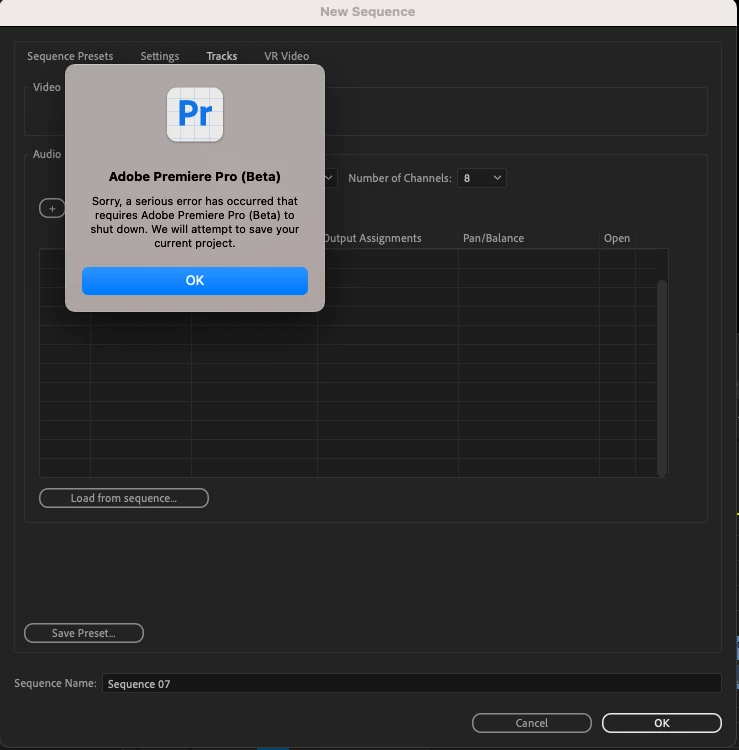
Task: Click the Save Preset button
Action: [x=84, y=633]
